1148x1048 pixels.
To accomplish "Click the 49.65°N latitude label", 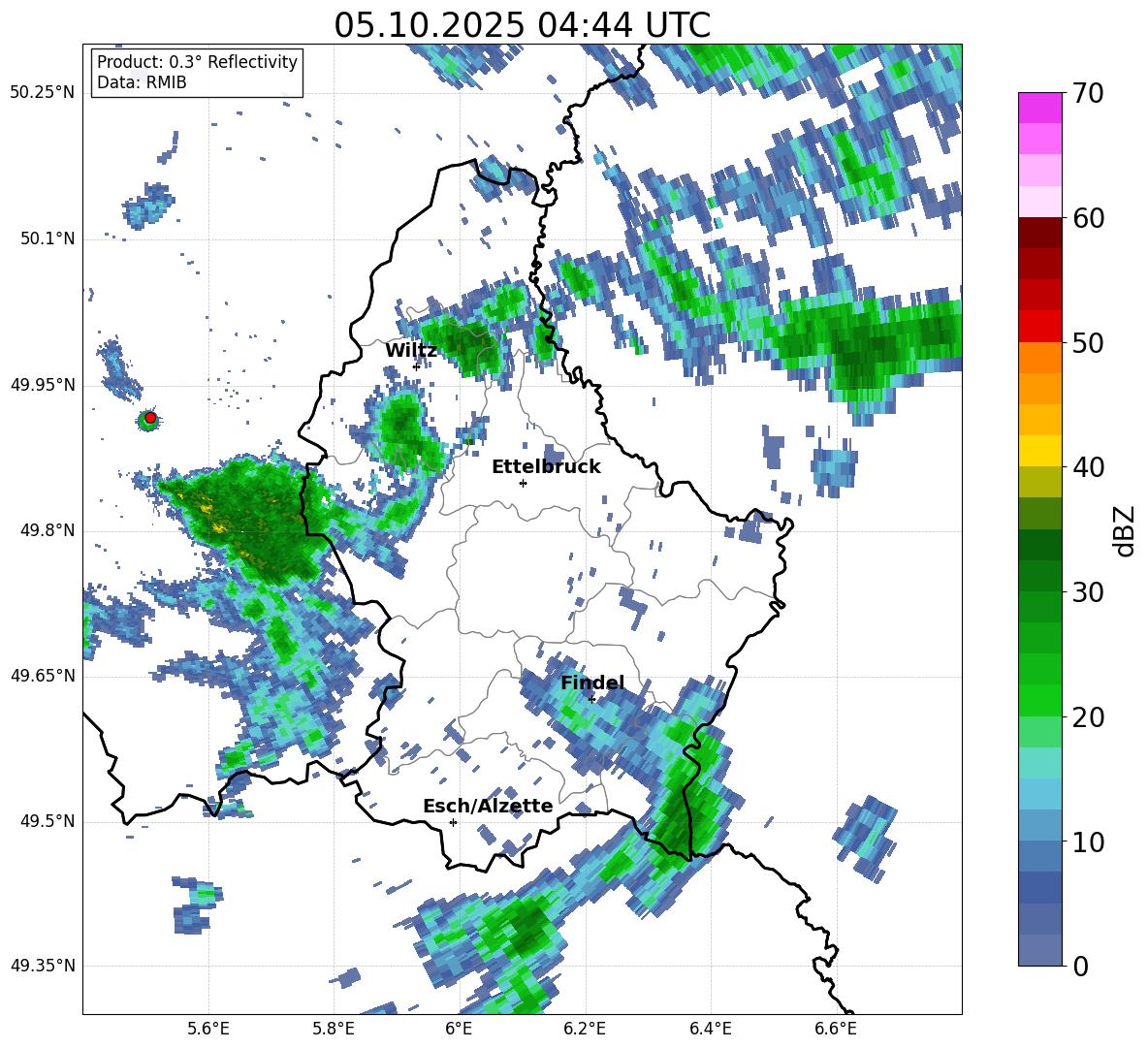I will [x=43, y=676].
